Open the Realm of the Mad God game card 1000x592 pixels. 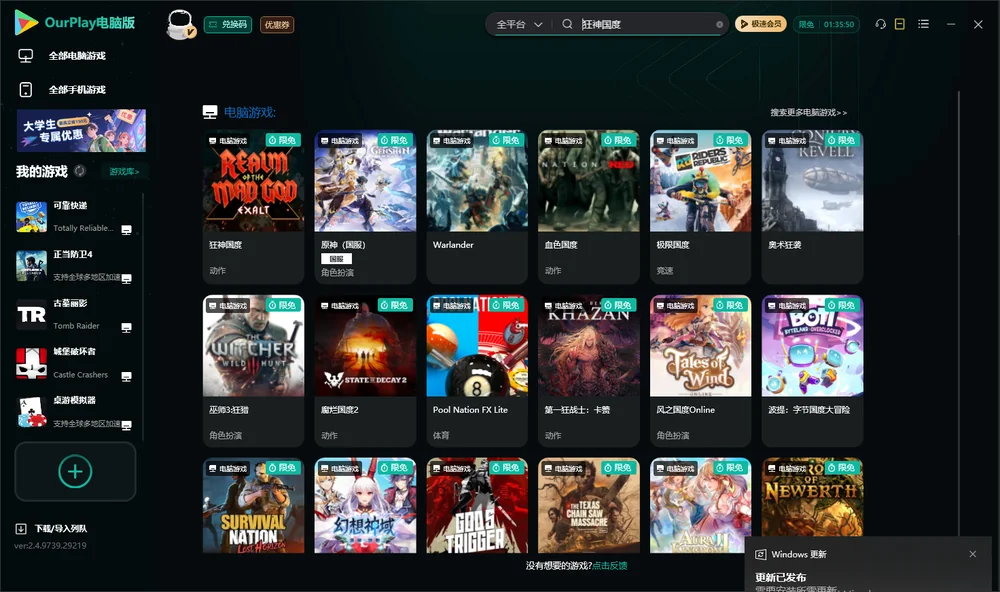254,207
